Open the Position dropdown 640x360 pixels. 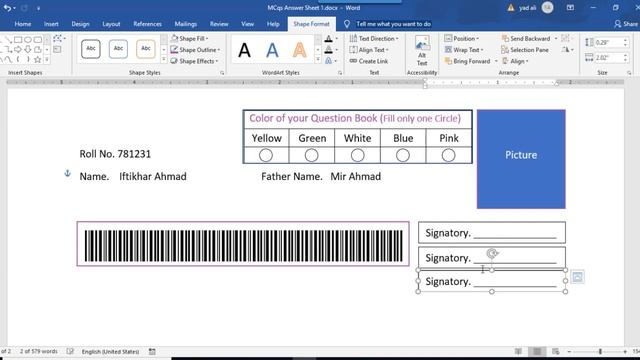coord(462,38)
